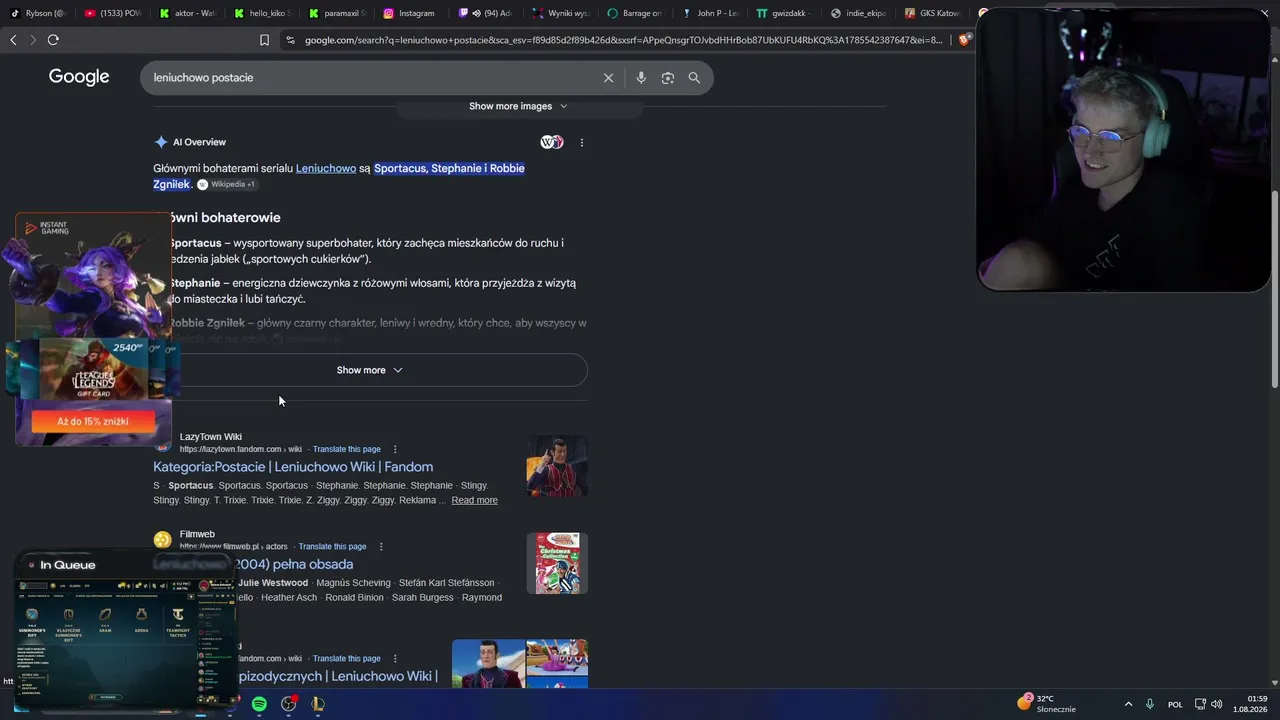The height and width of the screenshot is (720, 1280).
Task: Click the page vertical scrollbar
Action: 1274,290
